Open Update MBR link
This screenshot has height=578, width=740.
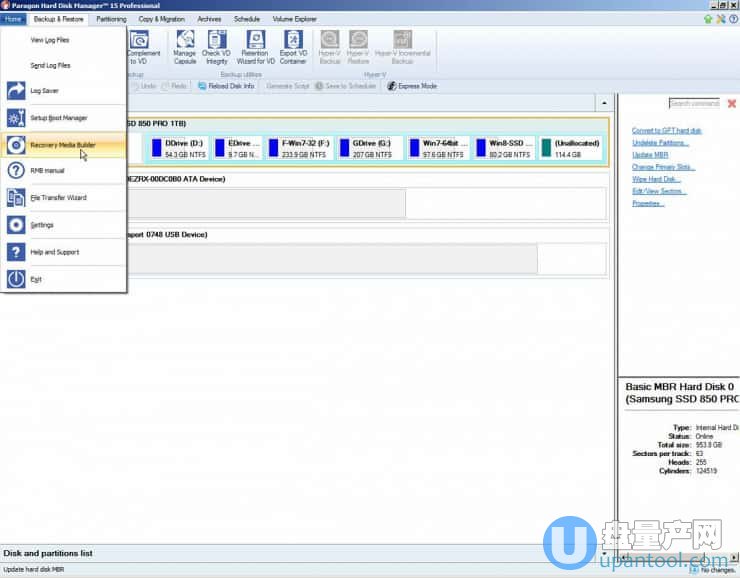coord(650,155)
